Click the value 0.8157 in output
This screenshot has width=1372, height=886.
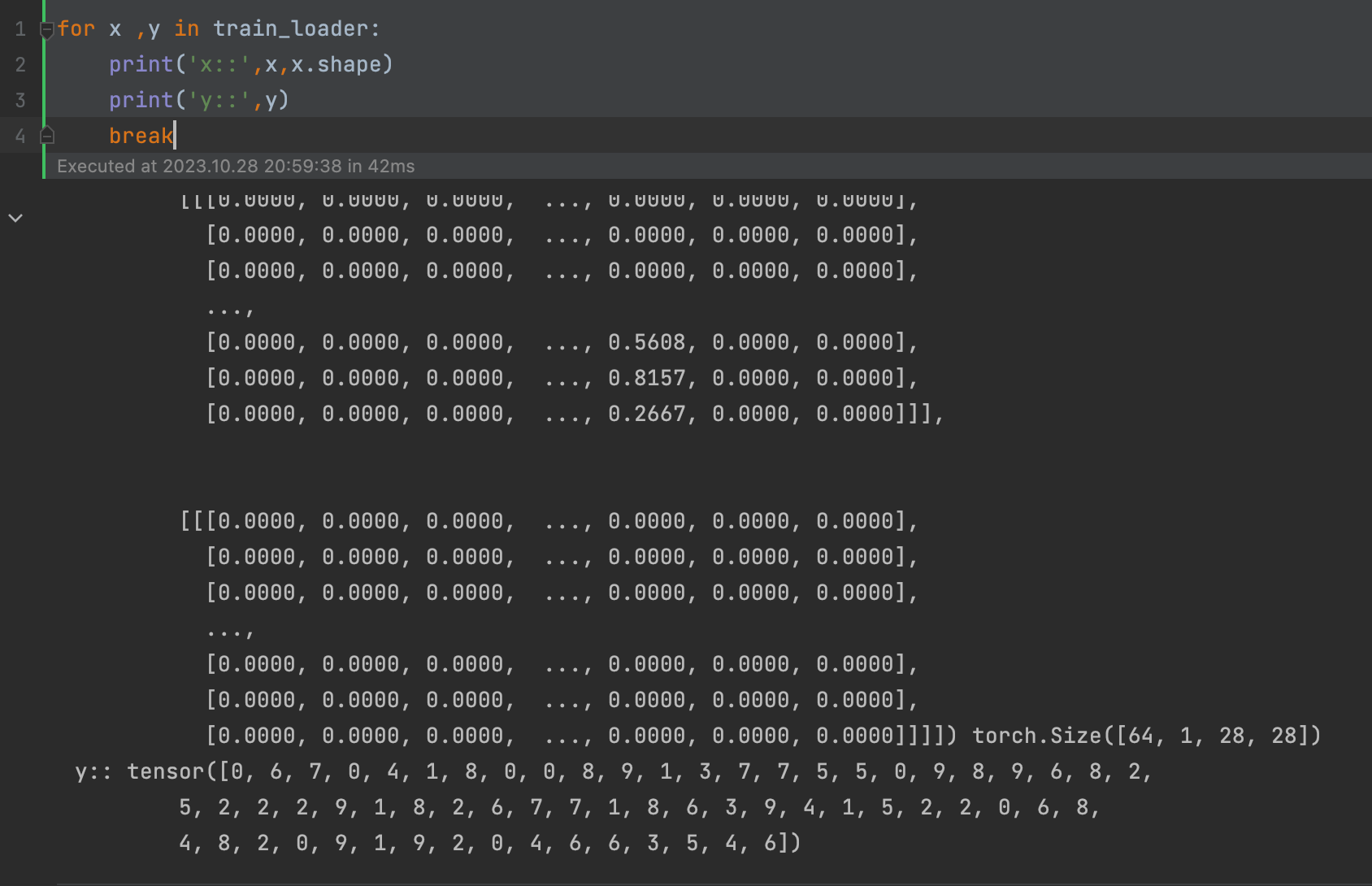point(646,378)
